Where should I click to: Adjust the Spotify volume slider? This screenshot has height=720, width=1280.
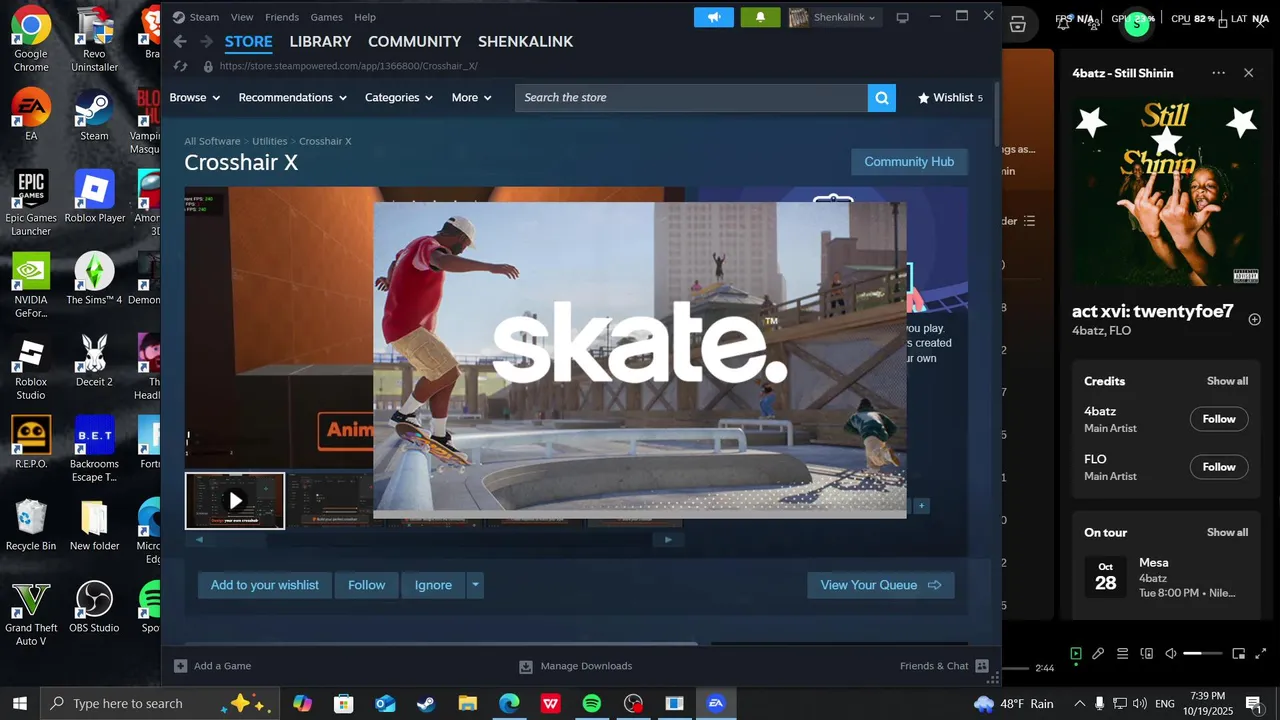click(1203, 654)
